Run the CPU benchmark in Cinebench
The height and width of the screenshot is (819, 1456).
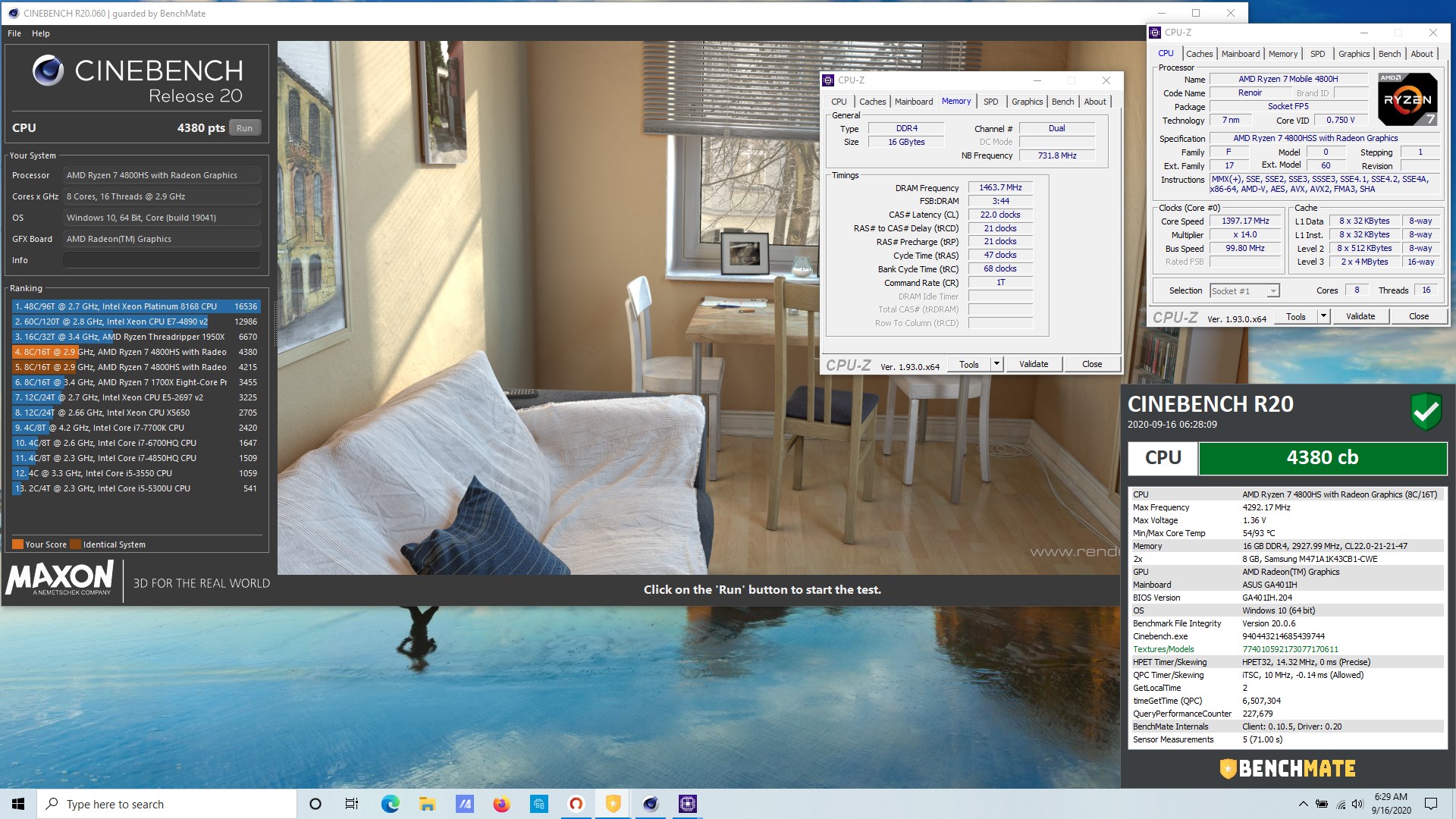244,128
